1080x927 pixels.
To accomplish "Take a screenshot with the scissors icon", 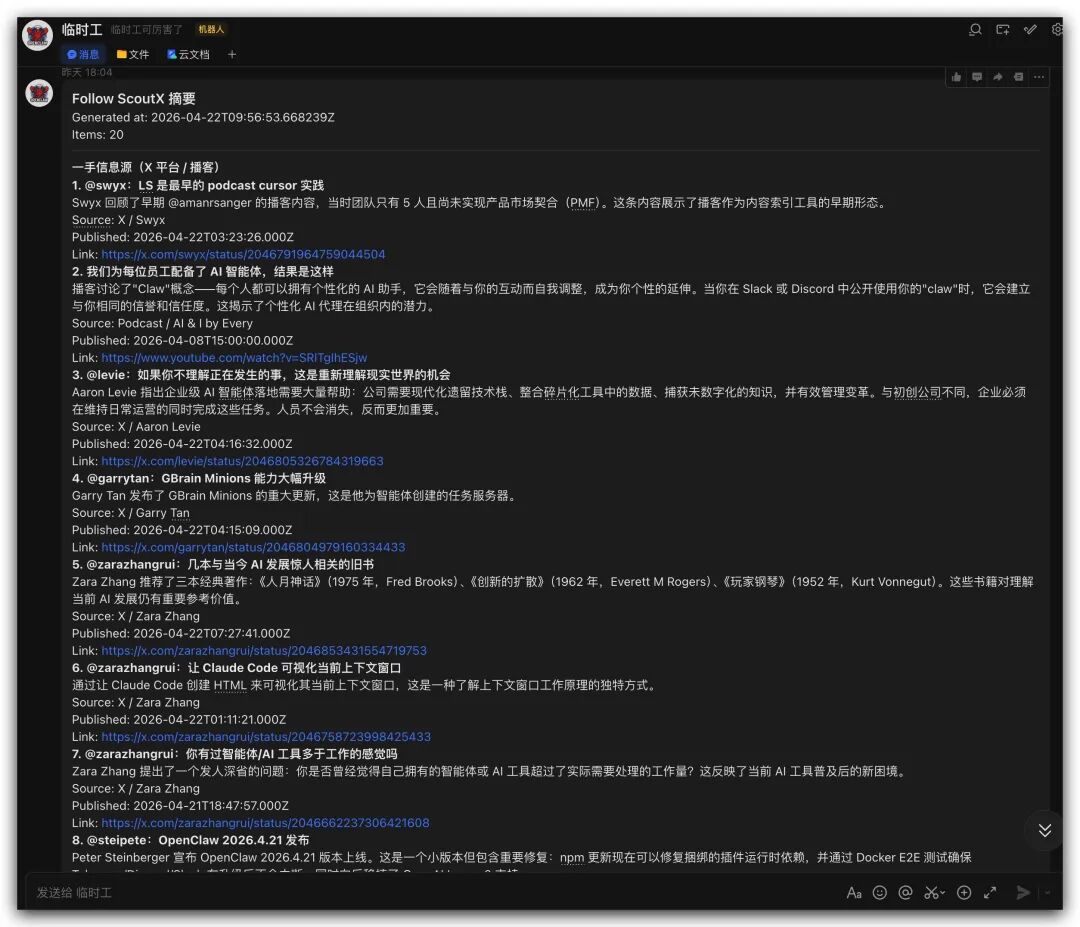I will (x=929, y=892).
